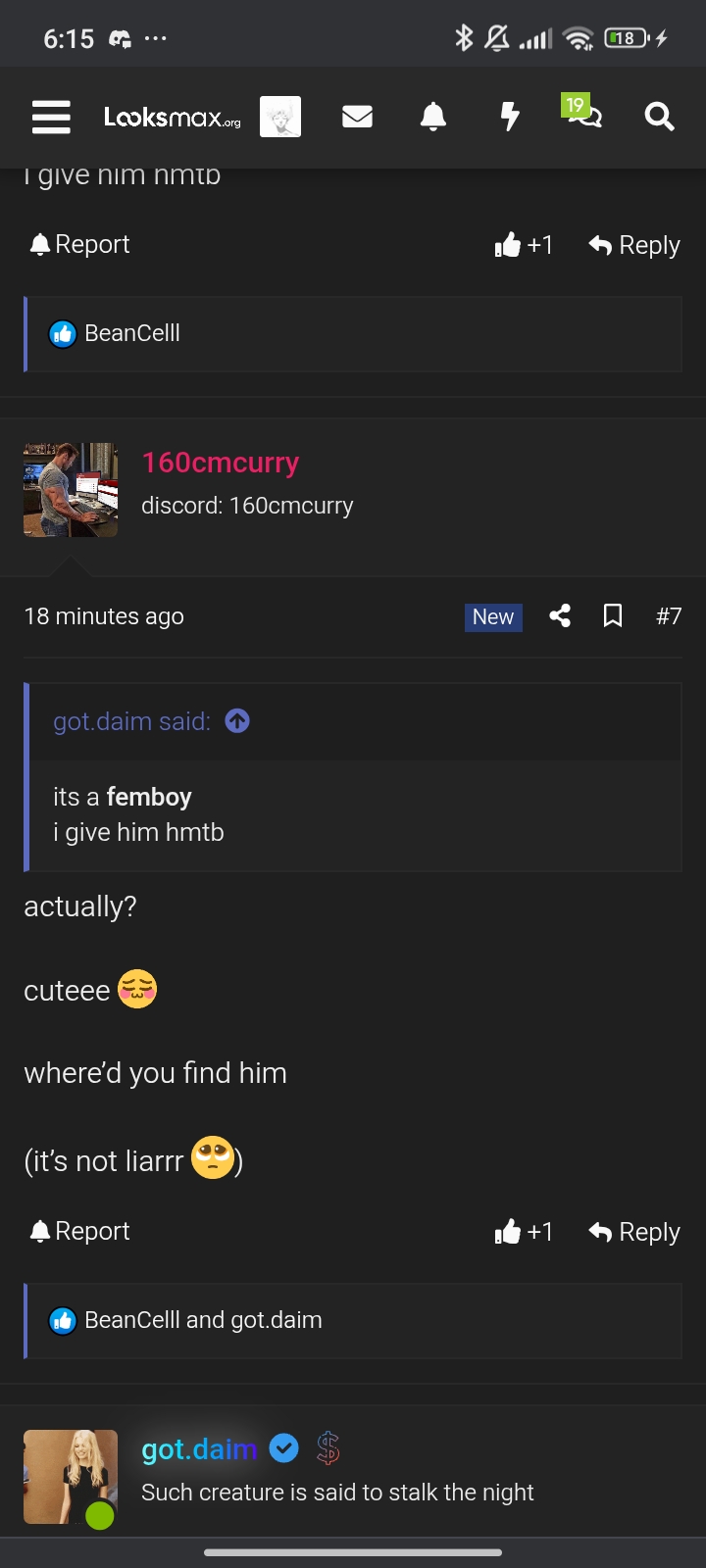Open post number #7 permalink
Viewport: 706px width, 1568px height.
coord(669,616)
